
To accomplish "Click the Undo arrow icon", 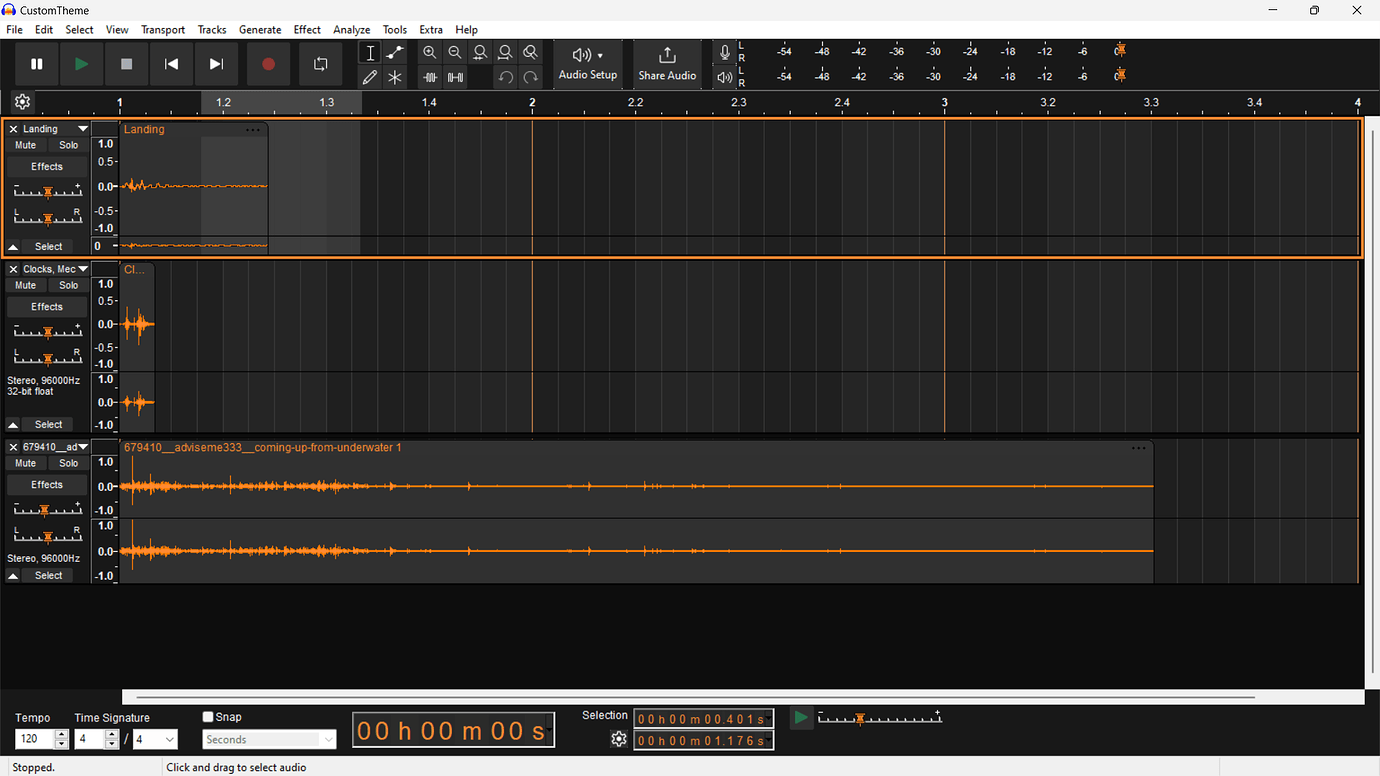I will [505, 76].
